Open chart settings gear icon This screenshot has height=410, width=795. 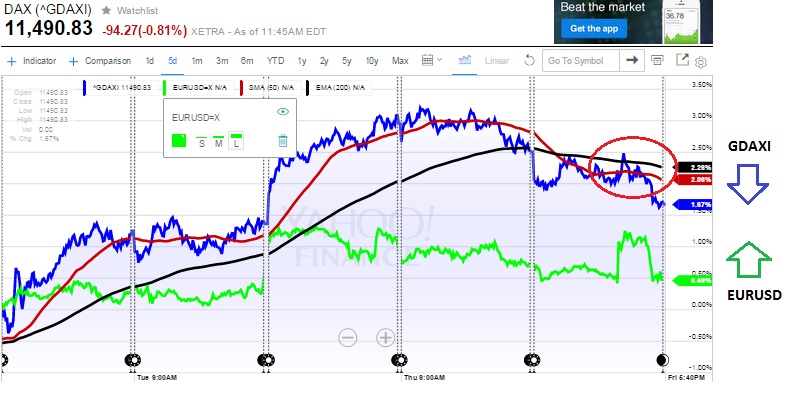701,63
